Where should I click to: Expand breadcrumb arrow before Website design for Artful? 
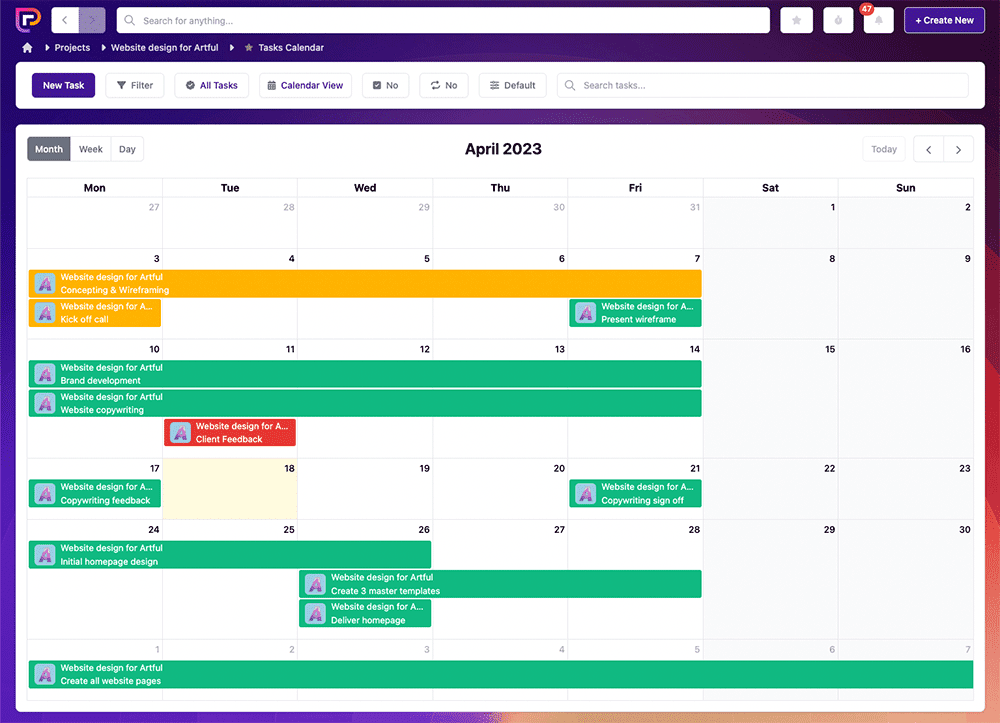coord(103,48)
